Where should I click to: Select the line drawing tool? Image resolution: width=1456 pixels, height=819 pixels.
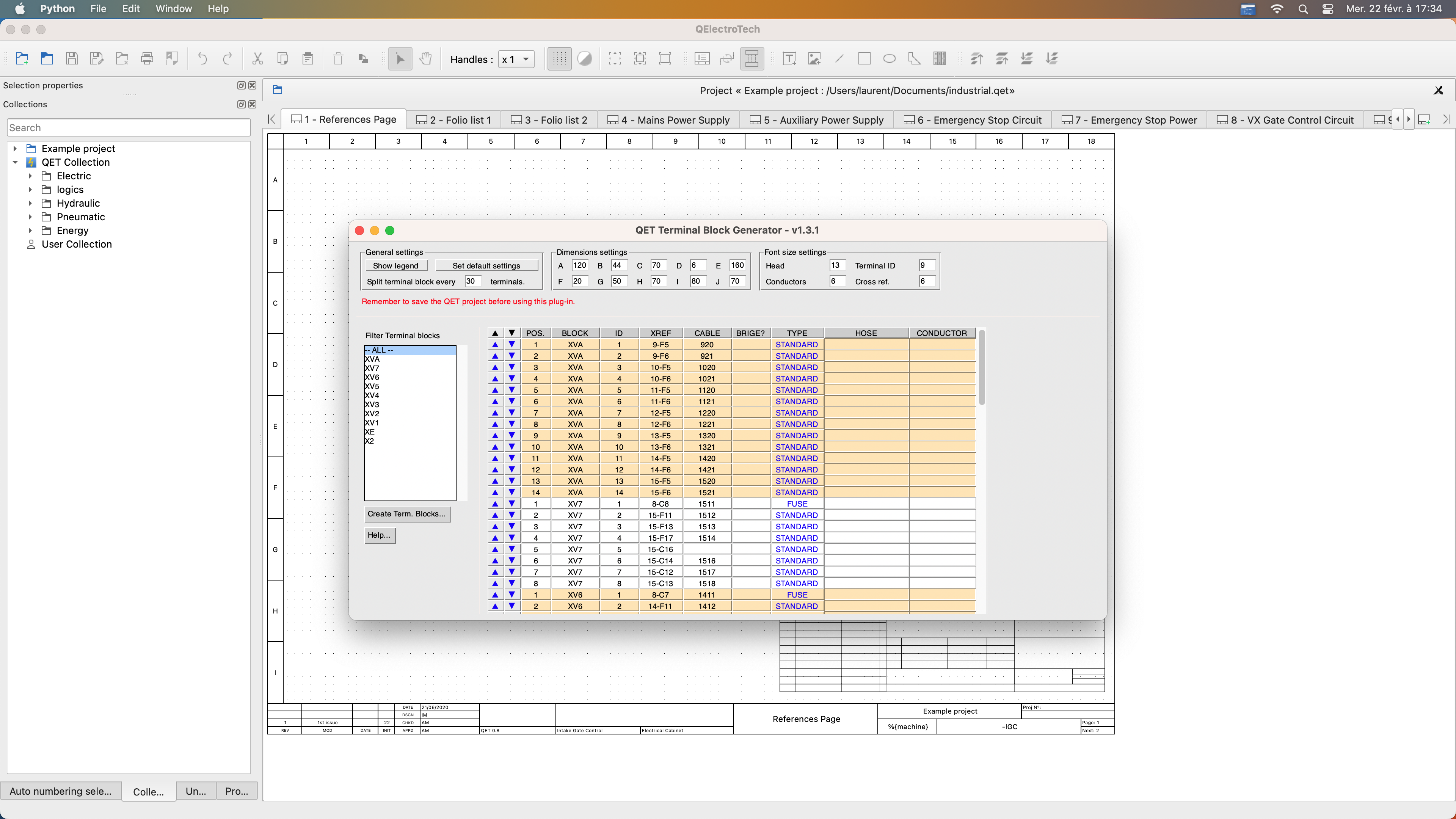pyautogui.click(x=839, y=59)
